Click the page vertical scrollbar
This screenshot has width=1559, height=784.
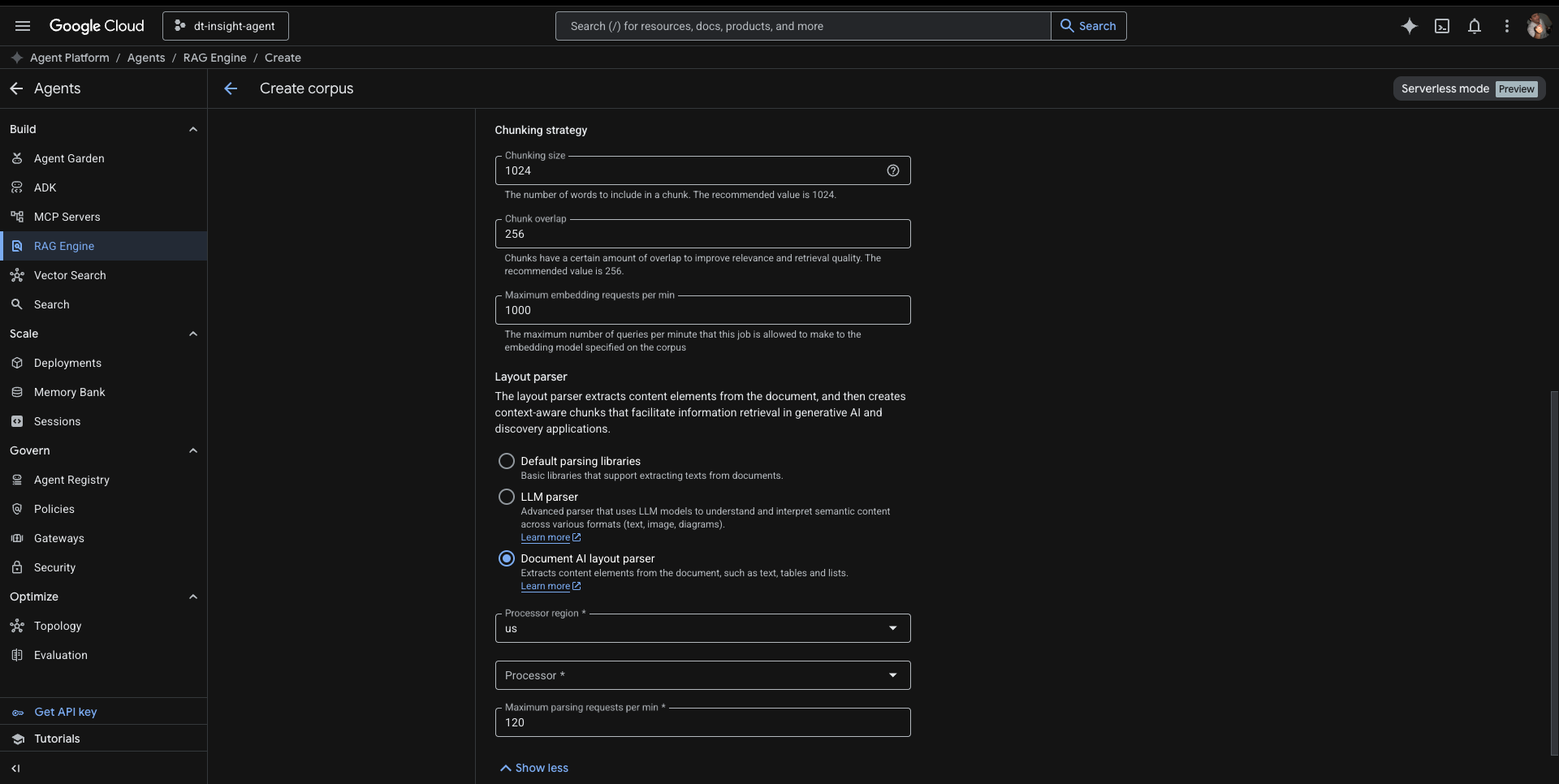click(x=1554, y=572)
